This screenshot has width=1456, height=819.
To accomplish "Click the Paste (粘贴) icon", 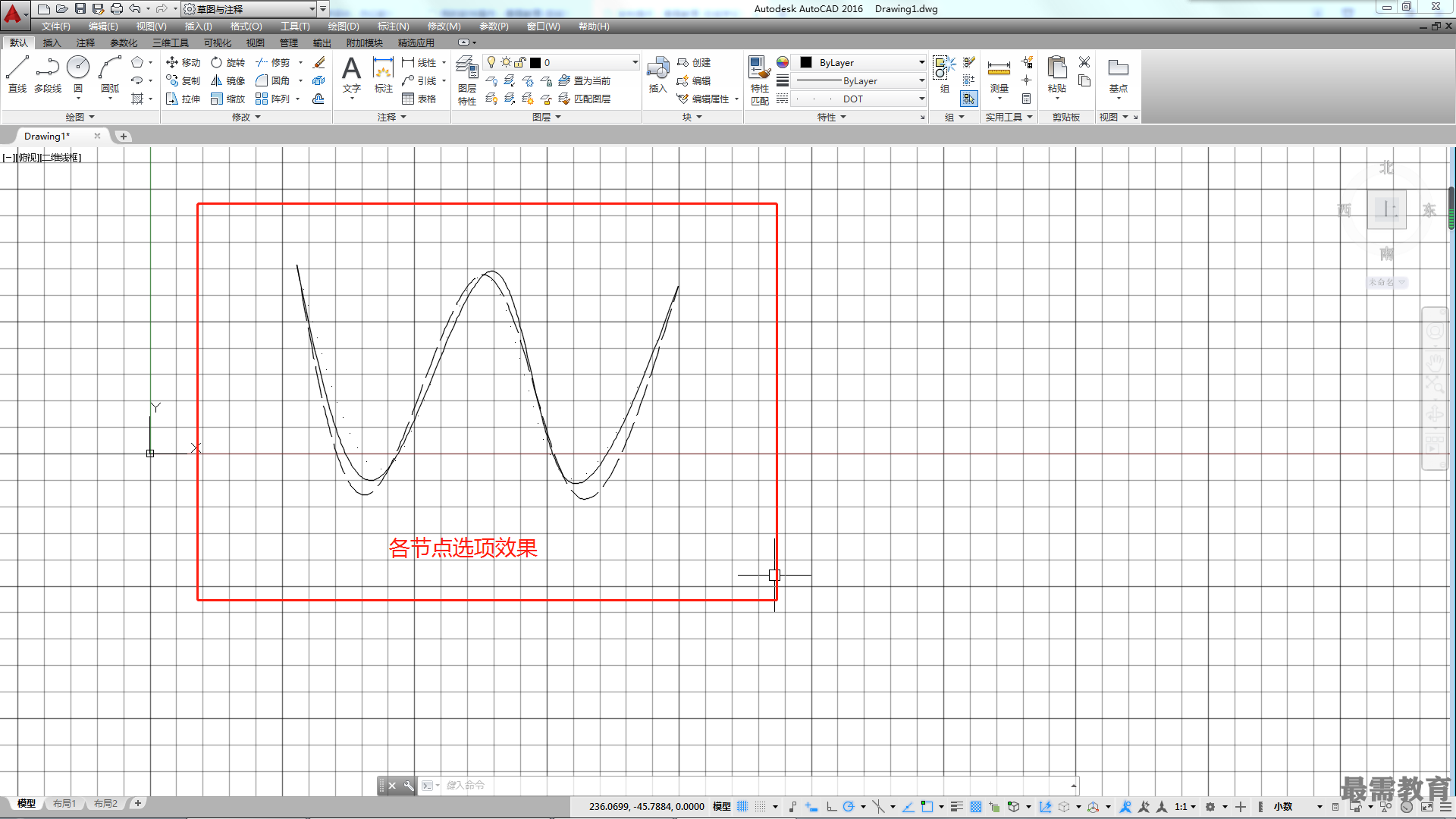I will 1056,74.
